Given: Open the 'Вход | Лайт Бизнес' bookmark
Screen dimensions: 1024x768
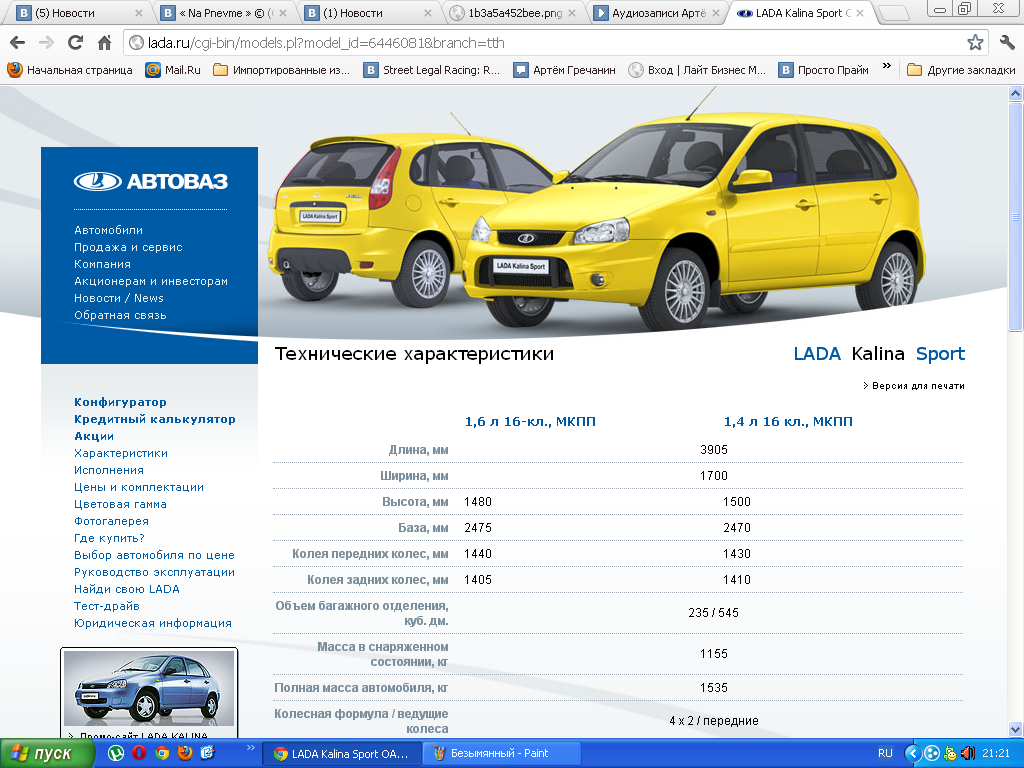Looking at the screenshot, I should click(x=697, y=70).
